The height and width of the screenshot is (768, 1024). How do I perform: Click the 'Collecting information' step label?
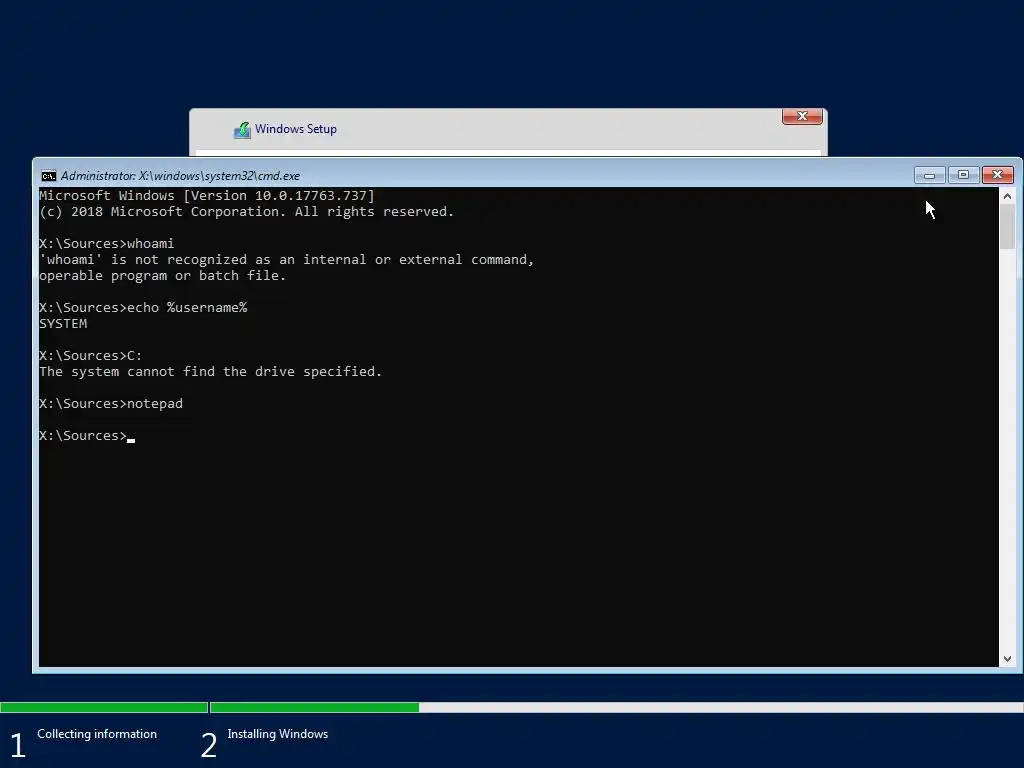pos(97,734)
